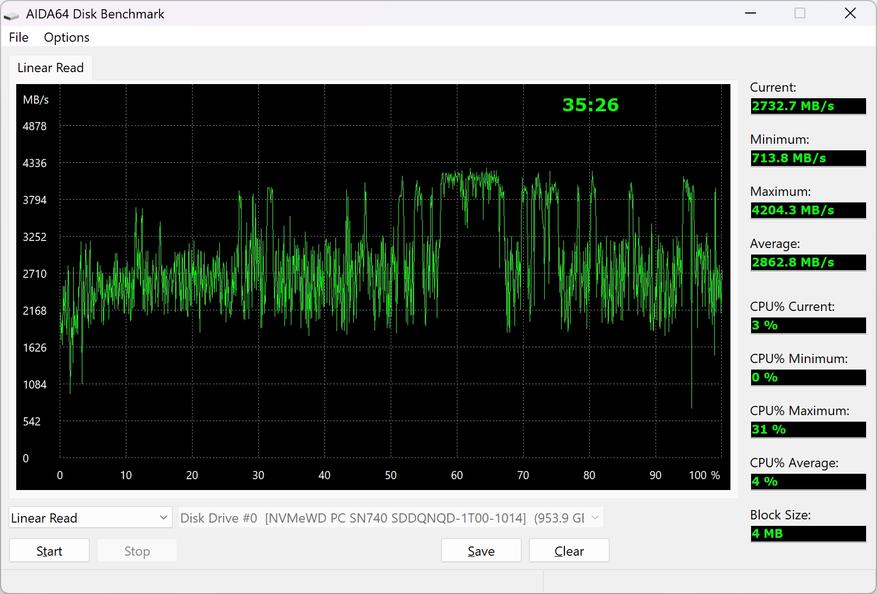The height and width of the screenshot is (594, 877).
Task: Click the CPU% Maximum value 31 %
Action: tap(808, 429)
